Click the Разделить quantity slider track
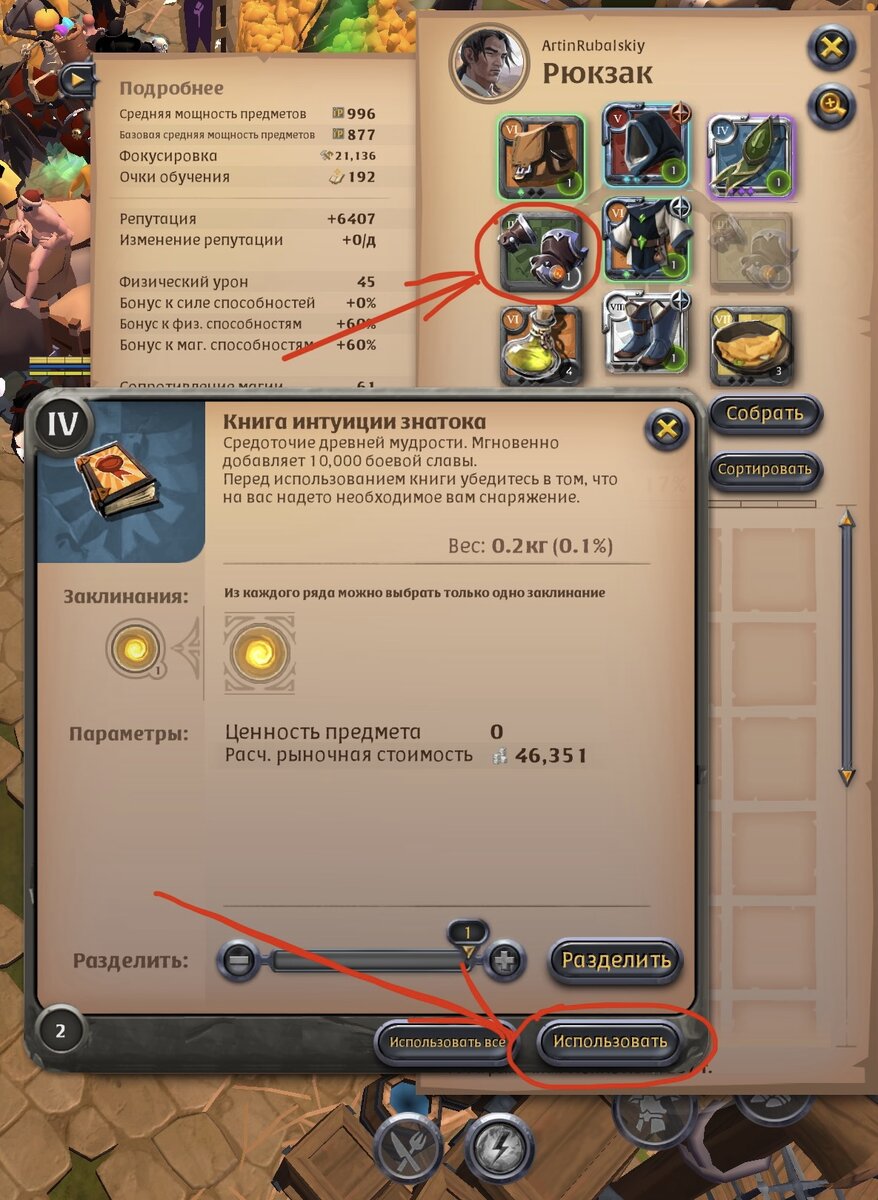This screenshot has width=878, height=1200. click(372, 961)
